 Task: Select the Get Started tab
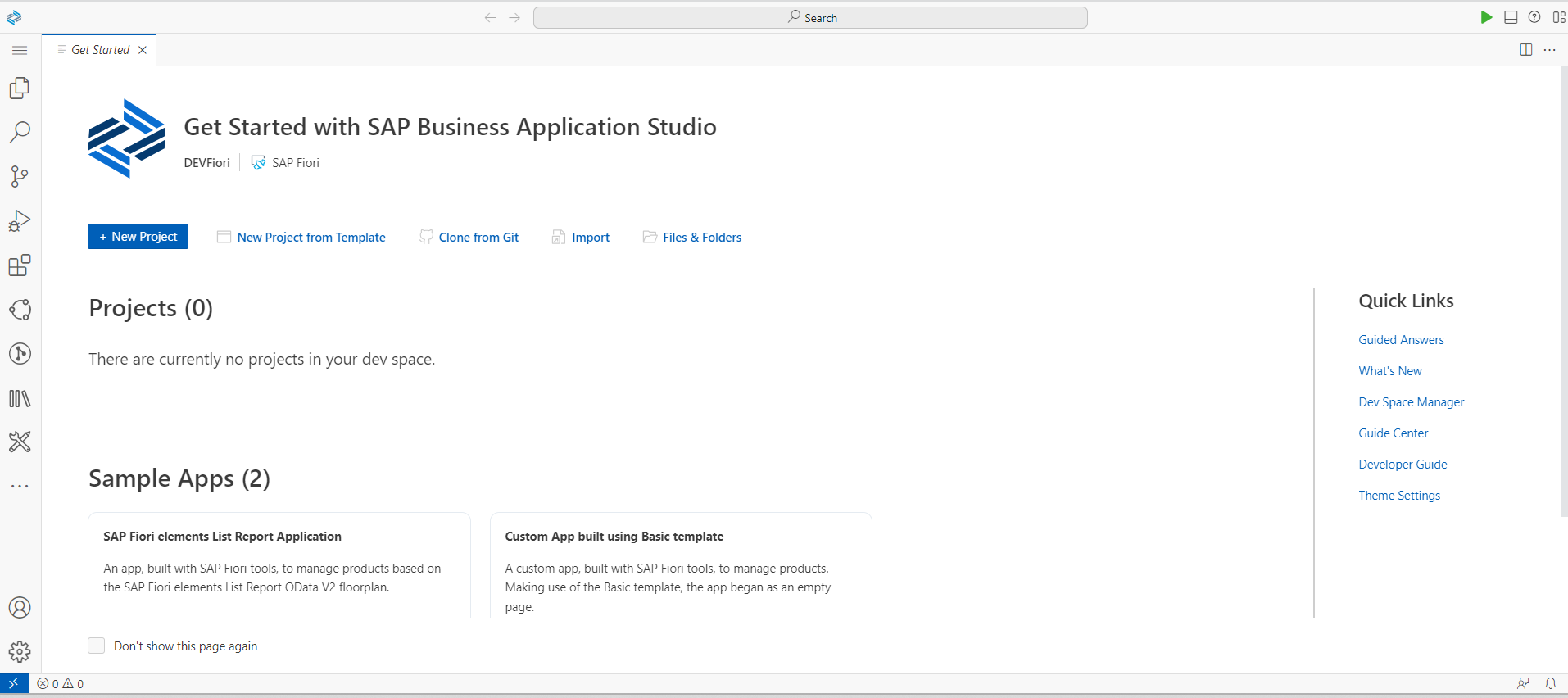click(100, 50)
